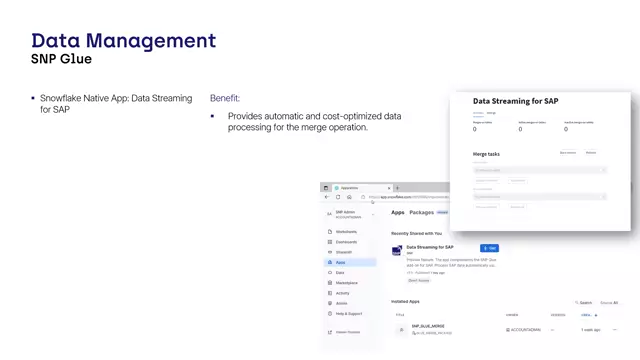Click Search in Installed Apps
Screen dimensions: 640x360
click(583, 302)
